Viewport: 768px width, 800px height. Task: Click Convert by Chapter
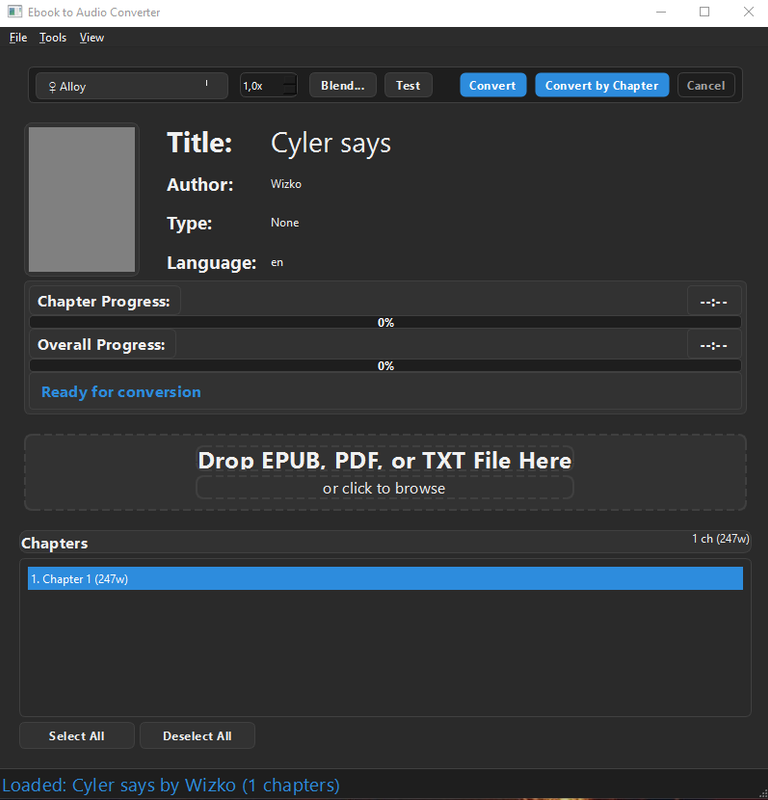(602, 85)
